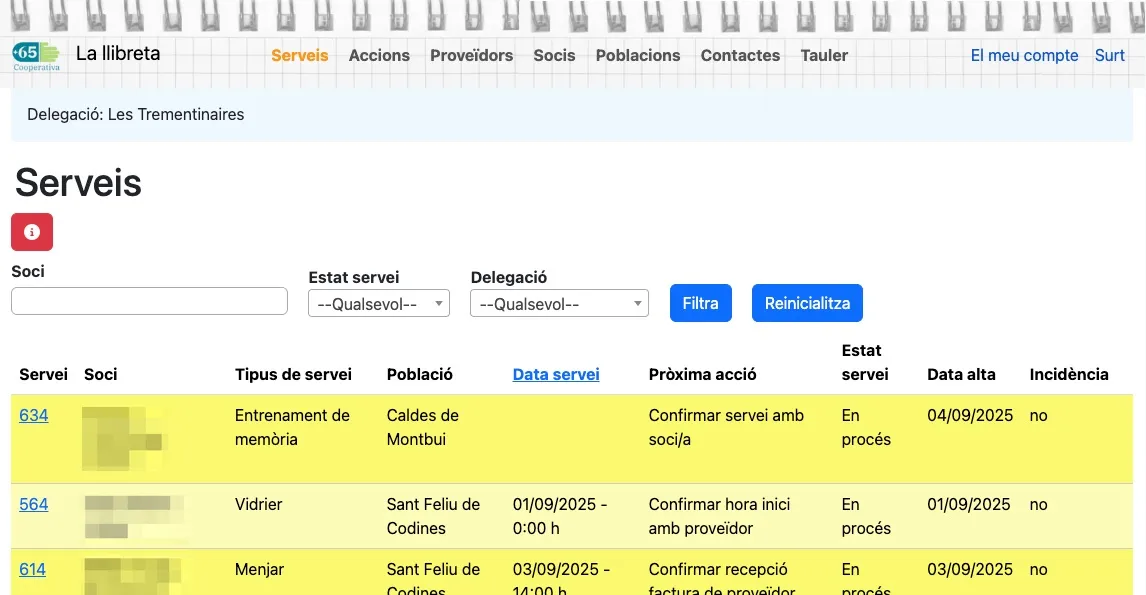Expand the Delegació filter dropdown
The width and height of the screenshot is (1146, 595).
(558, 304)
